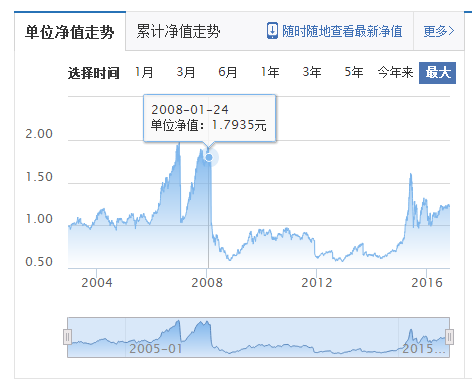The image size is (472, 385).
Task: Click the 2015 peak in main chart
Action: point(411,174)
